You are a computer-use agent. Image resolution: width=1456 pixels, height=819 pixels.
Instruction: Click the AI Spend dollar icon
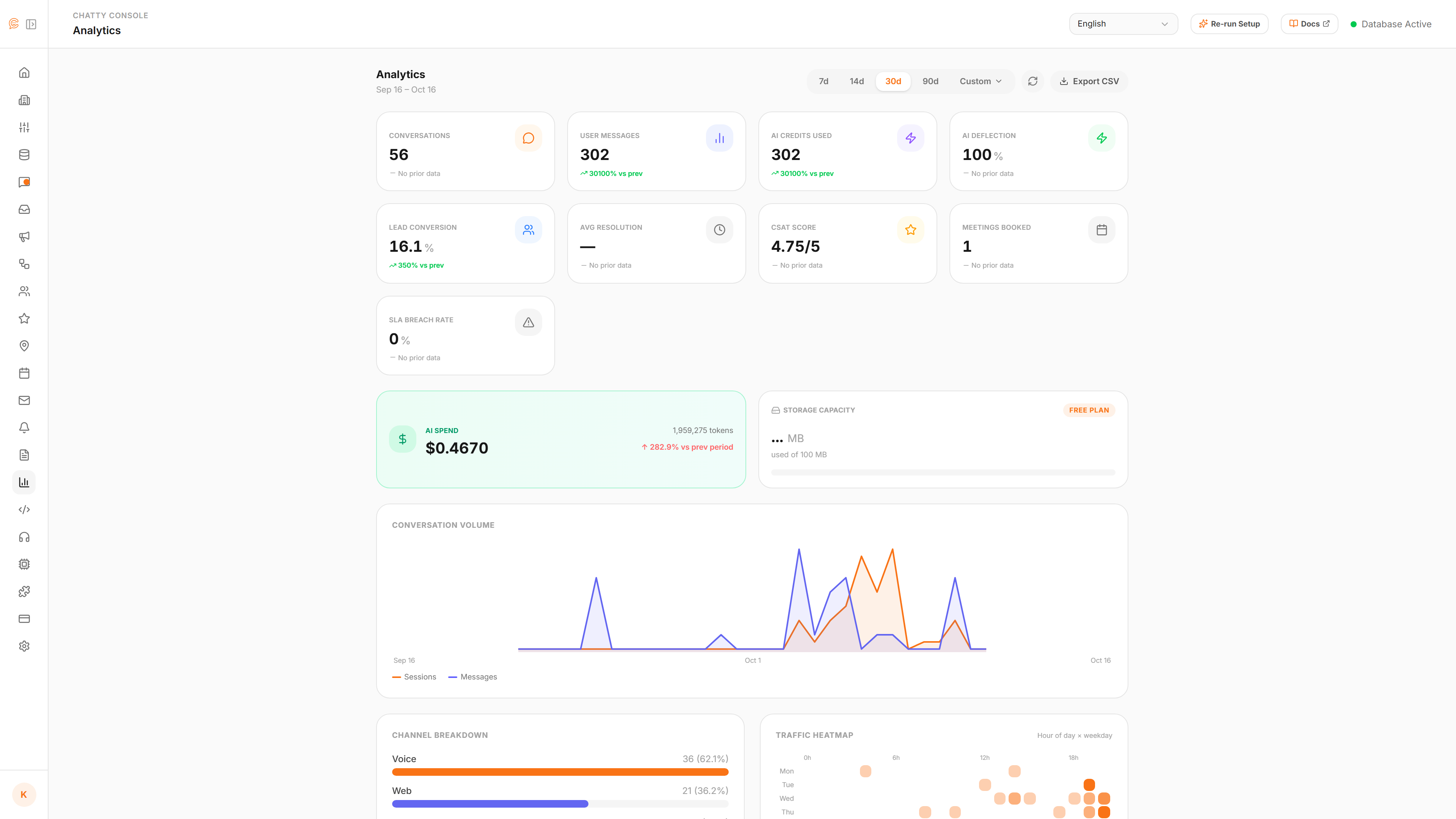[402, 439]
